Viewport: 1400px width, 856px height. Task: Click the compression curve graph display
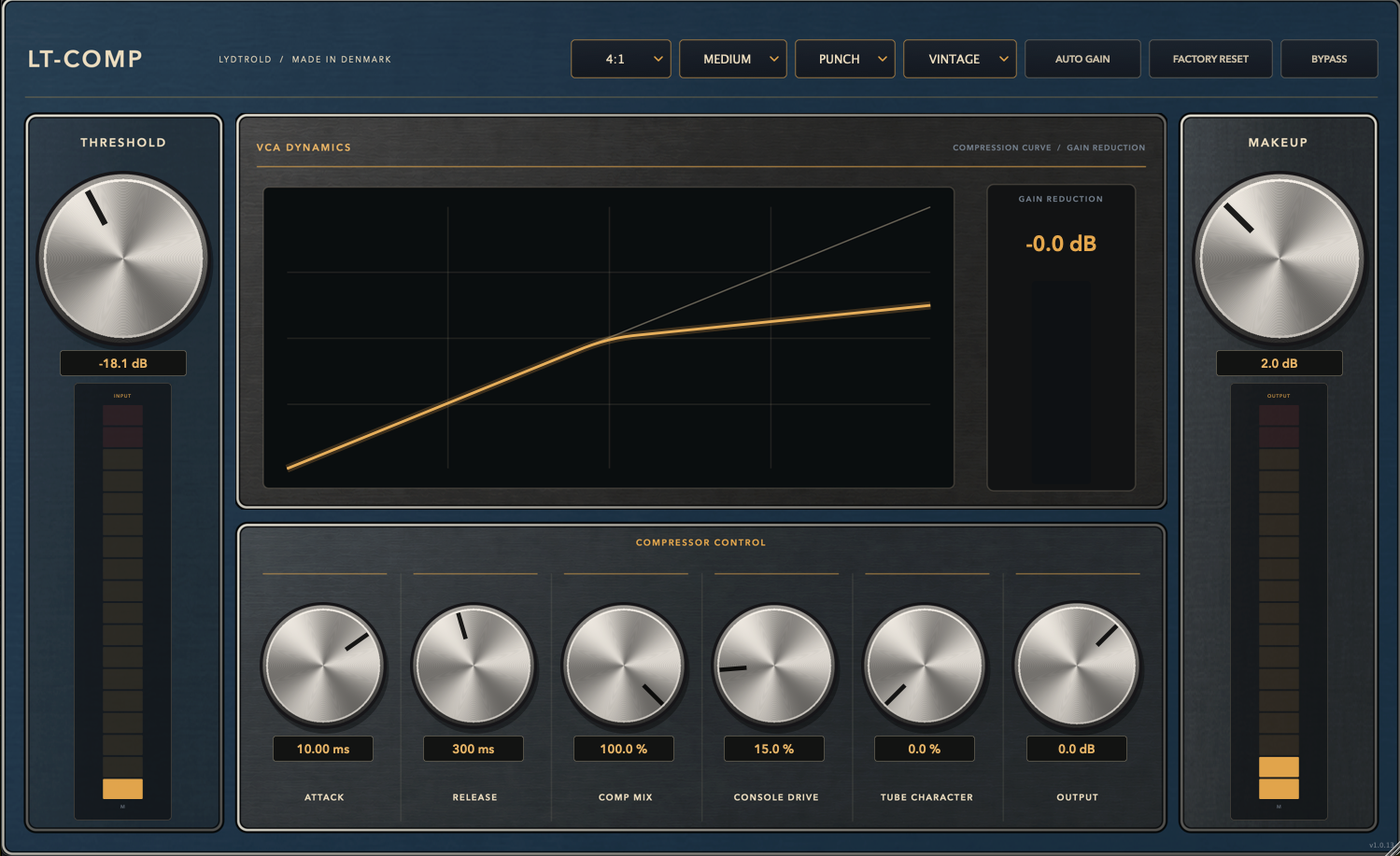[x=609, y=338]
